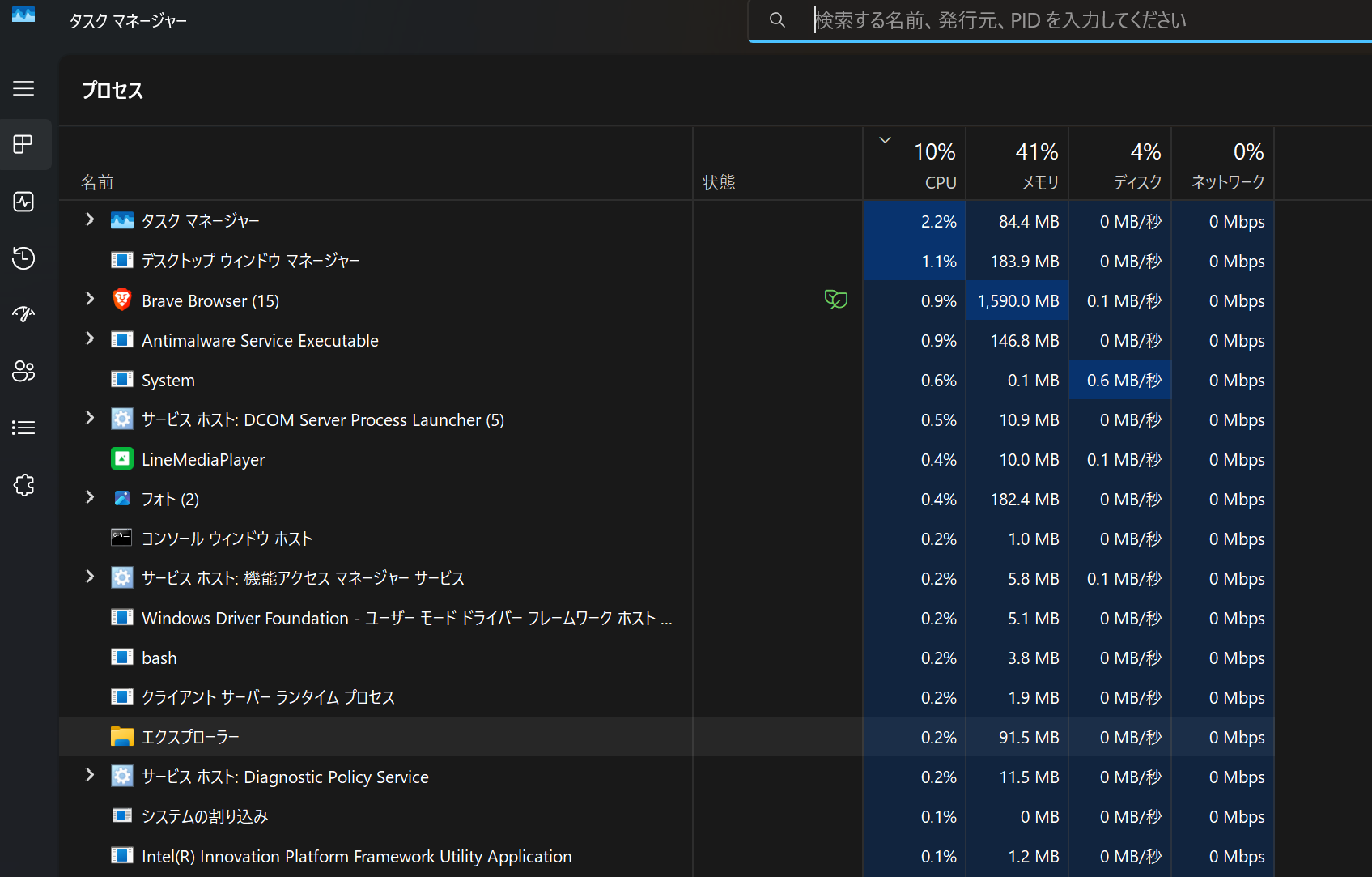Sort by the ネットワーク column header
This screenshot has width=1372, height=877.
point(1223,164)
